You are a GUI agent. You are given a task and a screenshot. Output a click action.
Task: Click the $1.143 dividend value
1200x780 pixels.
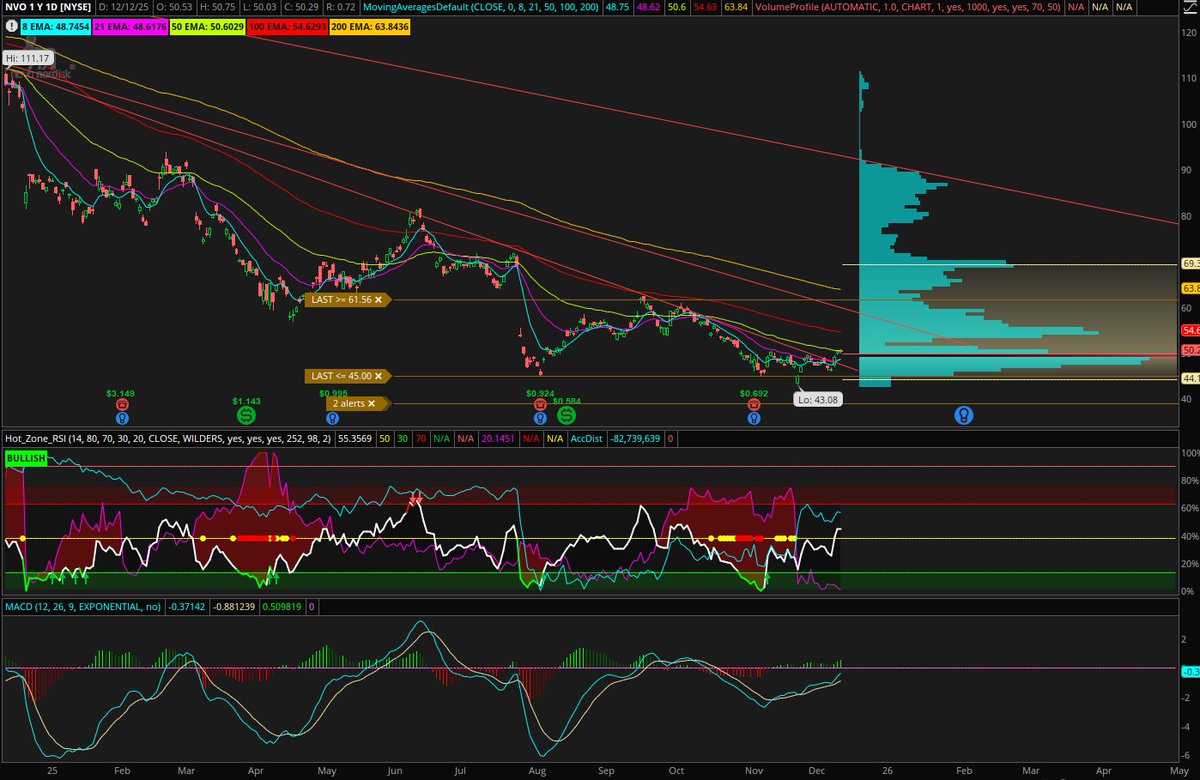(x=246, y=399)
